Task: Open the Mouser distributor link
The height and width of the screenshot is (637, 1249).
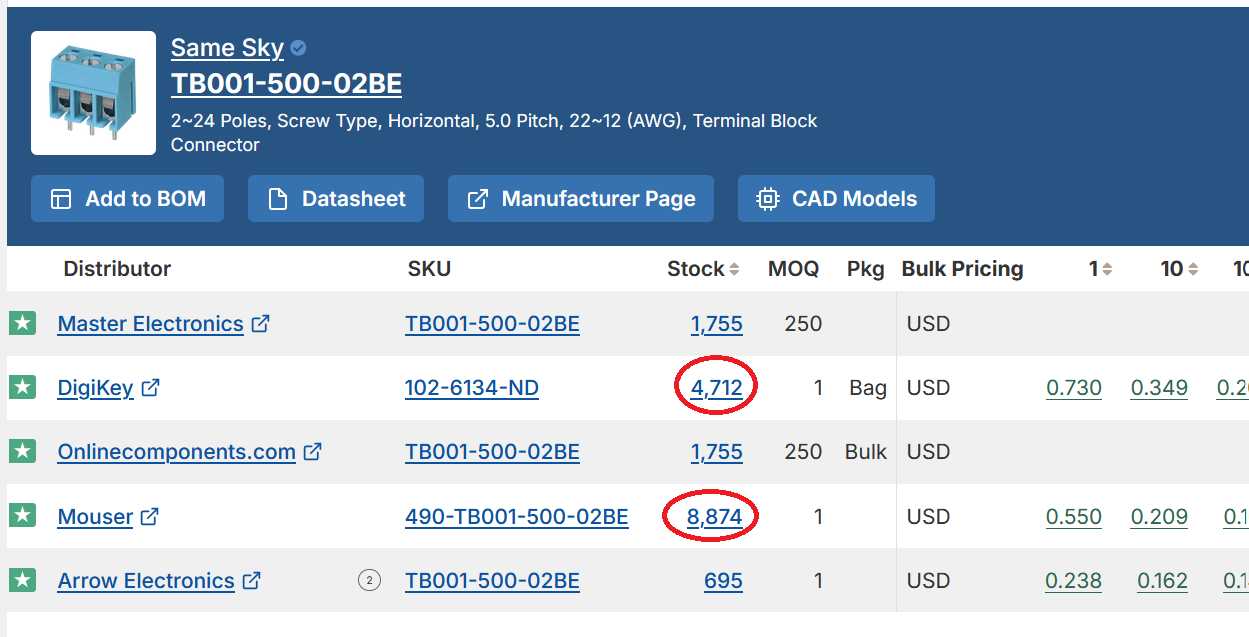Action: pyautogui.click(x=95, y=517)
